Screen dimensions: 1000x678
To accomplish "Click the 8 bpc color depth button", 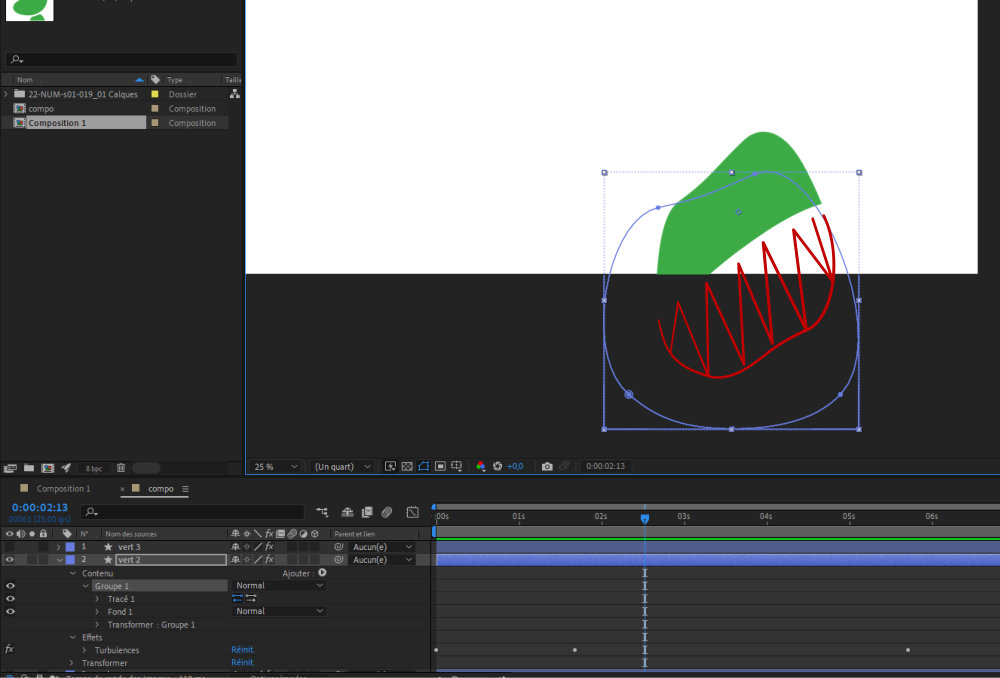I will coord(93,468).
